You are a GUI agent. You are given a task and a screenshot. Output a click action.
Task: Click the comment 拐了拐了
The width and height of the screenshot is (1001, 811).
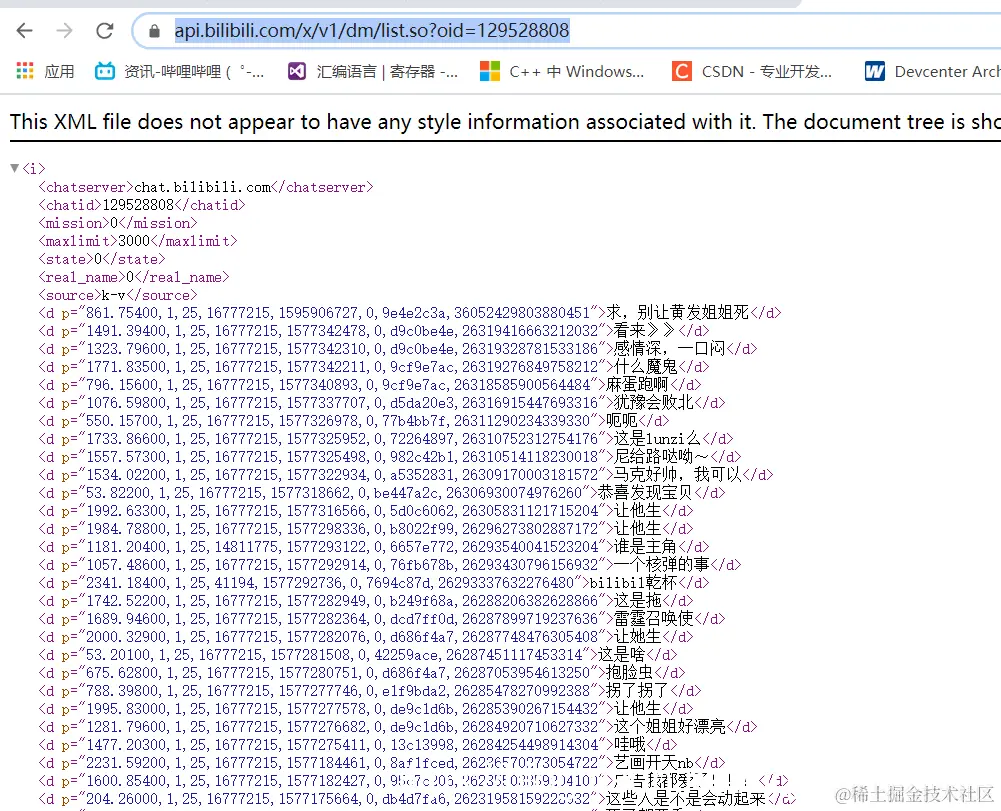tap(637, 690)
